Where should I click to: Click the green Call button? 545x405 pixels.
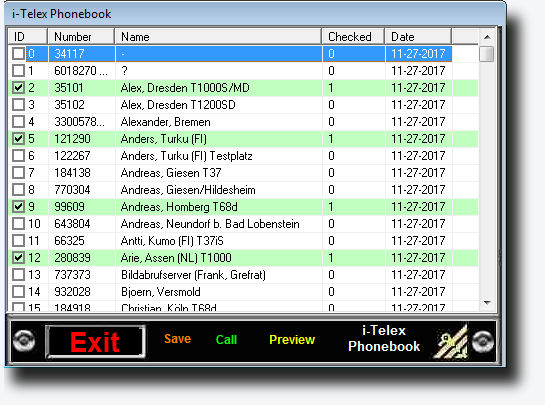[x=226, y=340]
